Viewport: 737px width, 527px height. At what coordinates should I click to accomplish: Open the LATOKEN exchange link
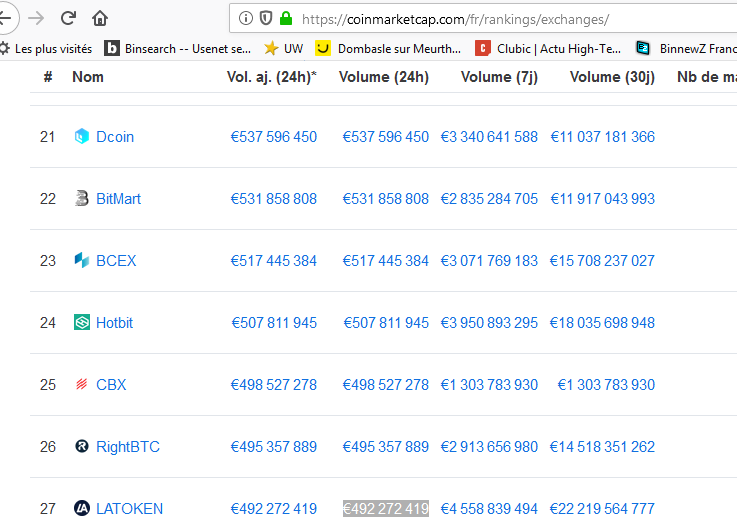(129, 509)
